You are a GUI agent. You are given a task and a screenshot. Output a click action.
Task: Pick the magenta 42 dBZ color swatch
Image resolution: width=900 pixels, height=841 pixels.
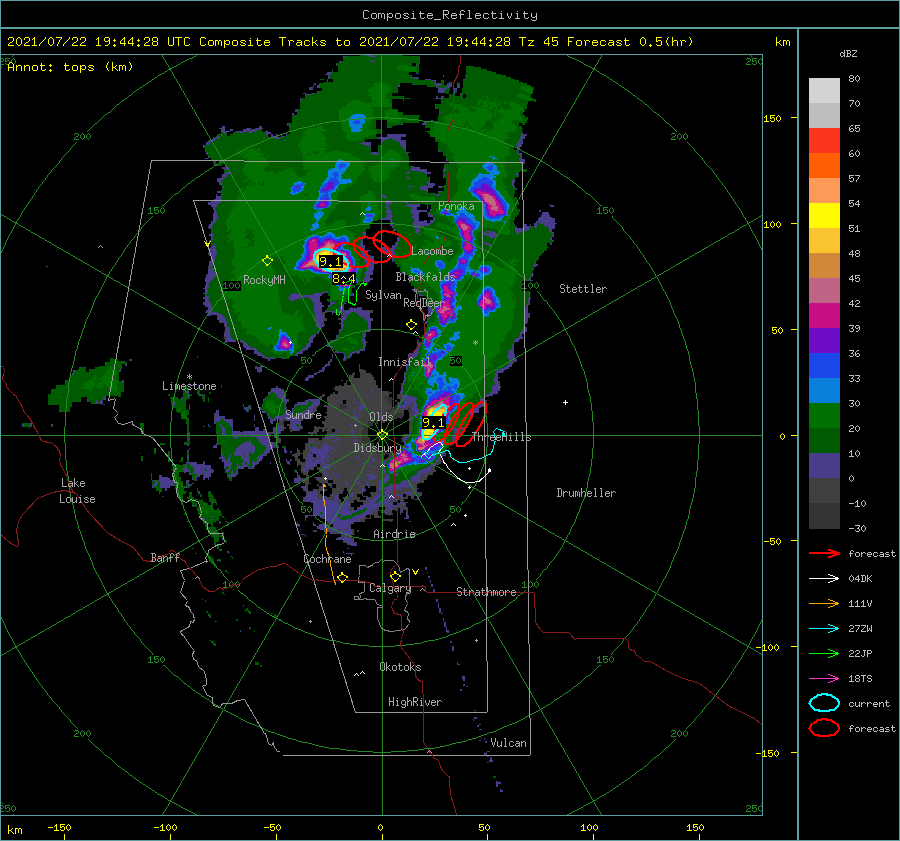pyautogui.click(x=824, y=316)
